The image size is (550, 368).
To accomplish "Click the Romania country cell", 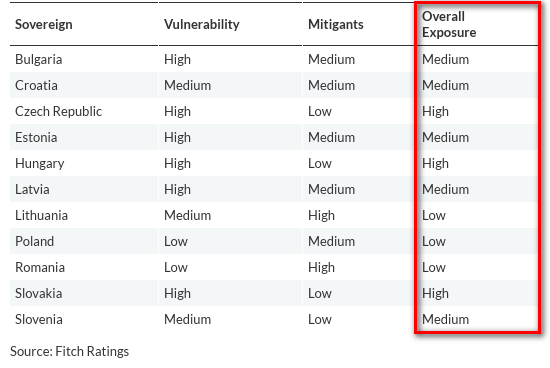I will tap(40, 267).
